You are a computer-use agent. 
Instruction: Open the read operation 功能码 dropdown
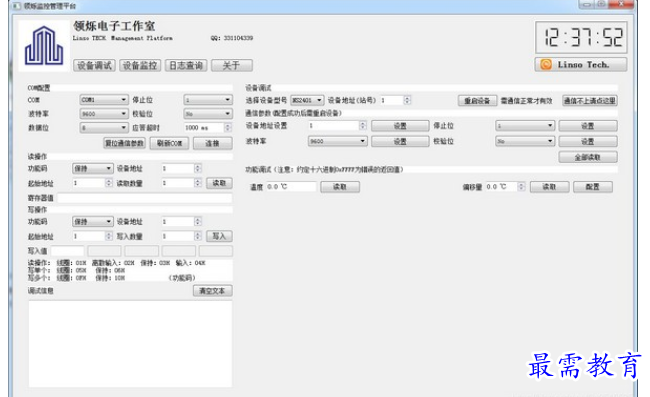click(92, 168)
